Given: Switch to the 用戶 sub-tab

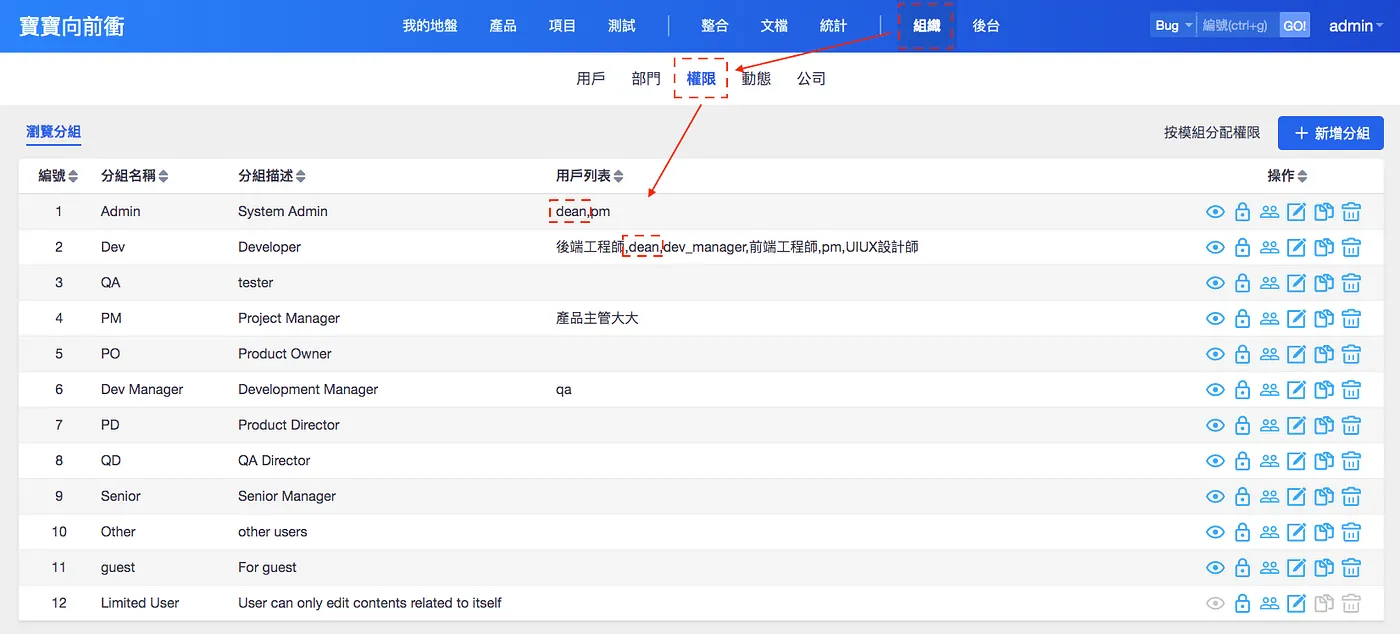Looking at the screenshot, I should tap(591, 78).
